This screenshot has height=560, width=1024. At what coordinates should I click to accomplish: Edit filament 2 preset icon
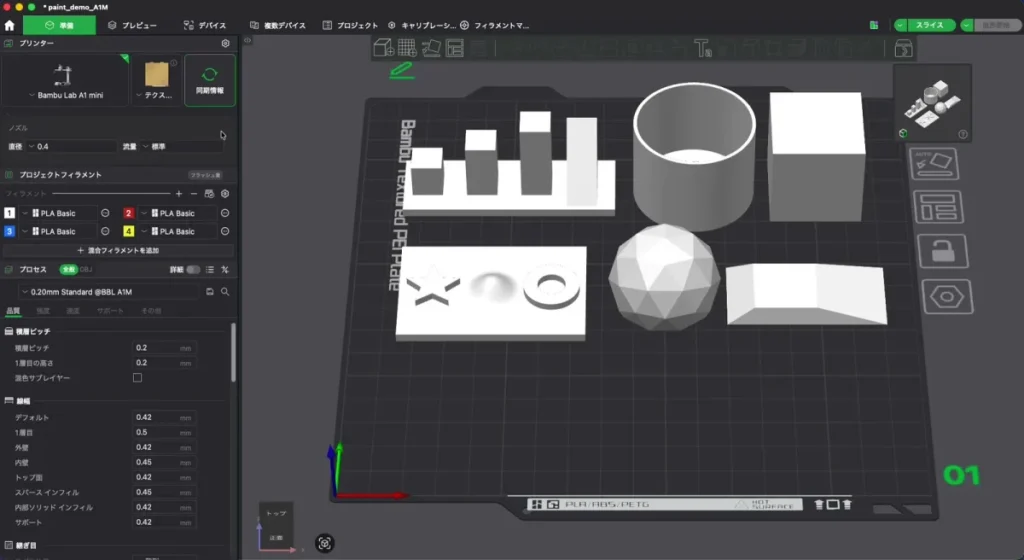coord(225,213)
